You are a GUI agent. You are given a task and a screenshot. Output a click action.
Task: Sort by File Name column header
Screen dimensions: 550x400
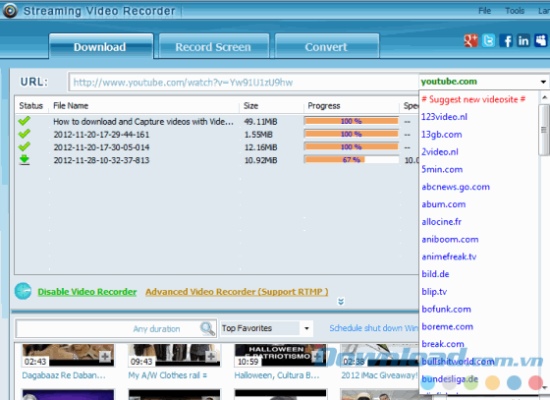point(70,106)
